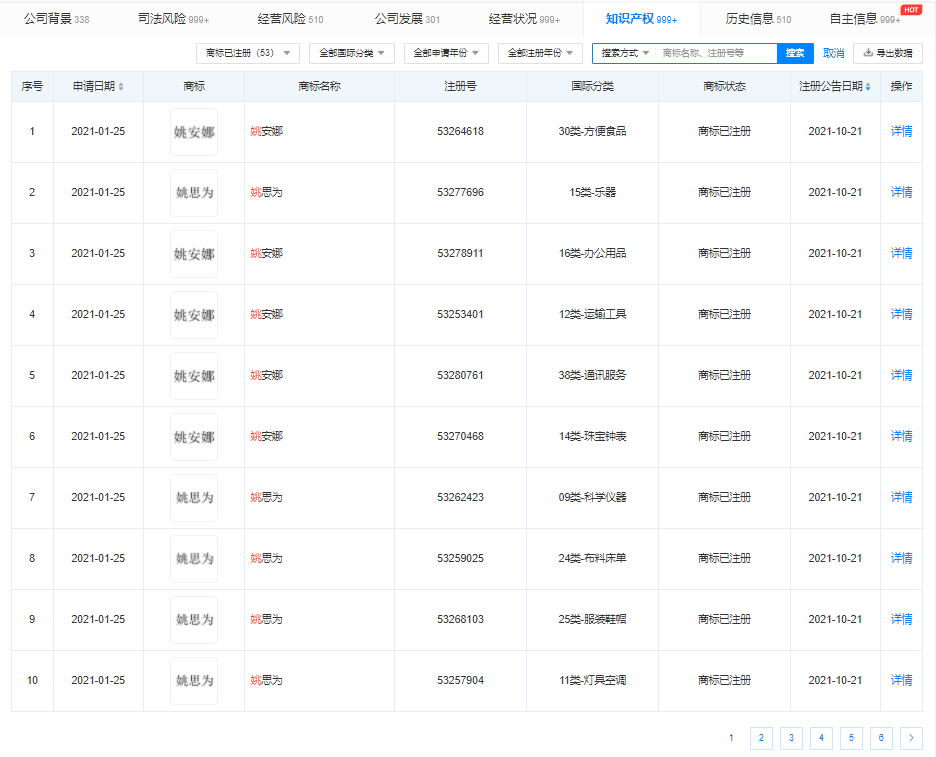Image resolution: width=936 pixels, height=757 pixels.
Task: Click trademark name 姚安娜 in row 3
Action: (x=266, y=253)
